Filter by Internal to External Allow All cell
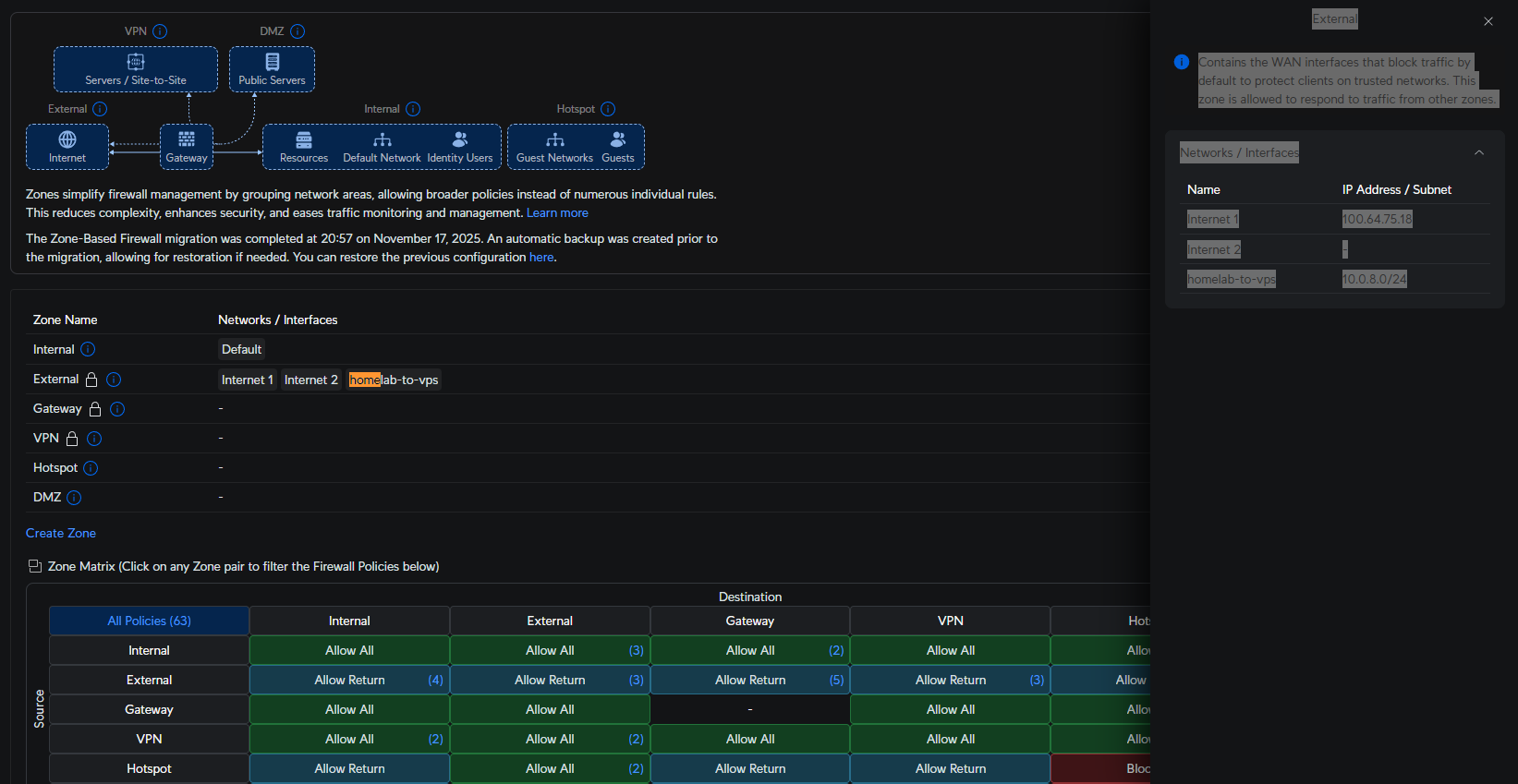 click(x=550, y=650)
